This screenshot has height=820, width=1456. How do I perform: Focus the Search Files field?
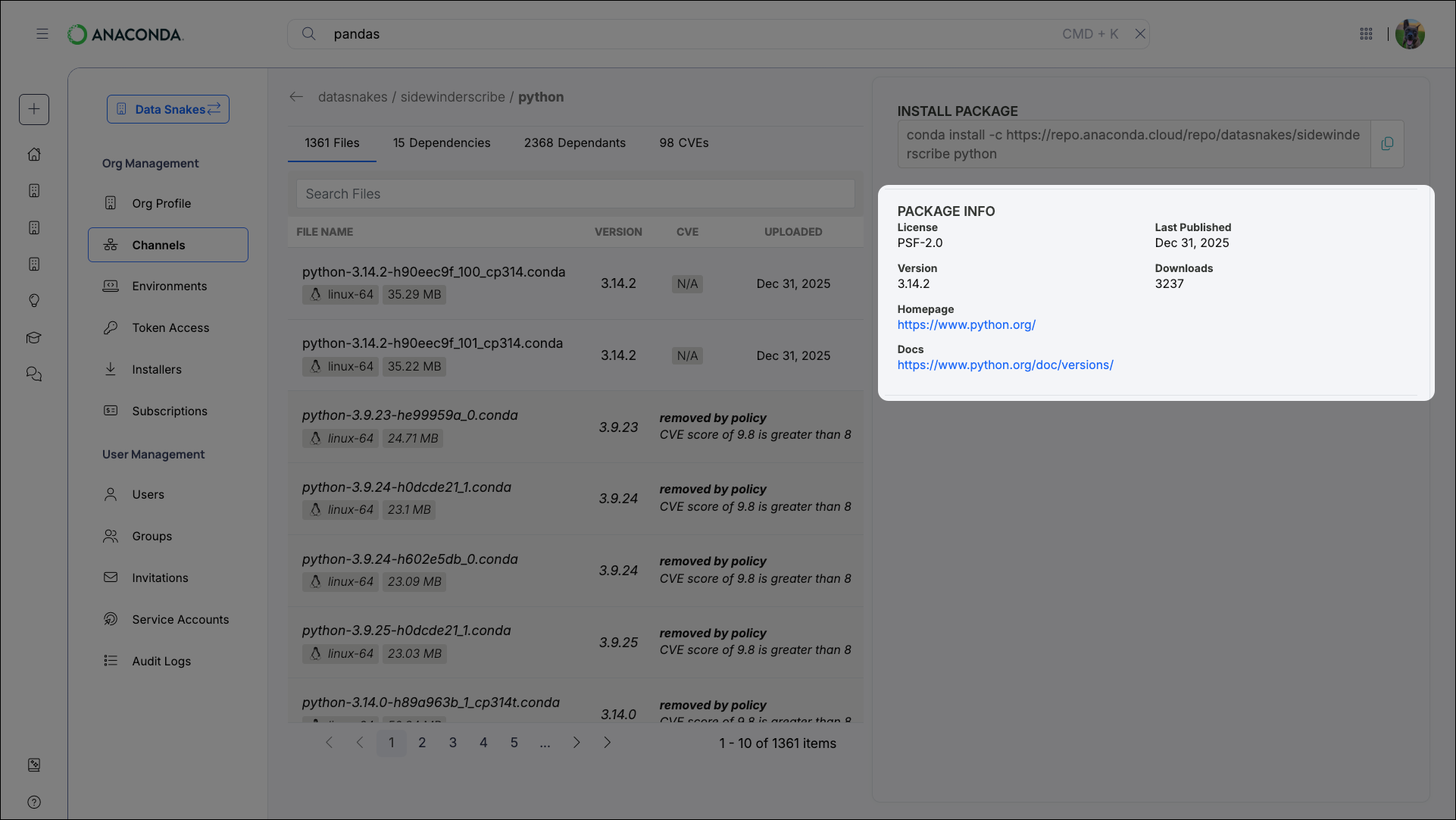pyautogui.click(x=575, y=194)
